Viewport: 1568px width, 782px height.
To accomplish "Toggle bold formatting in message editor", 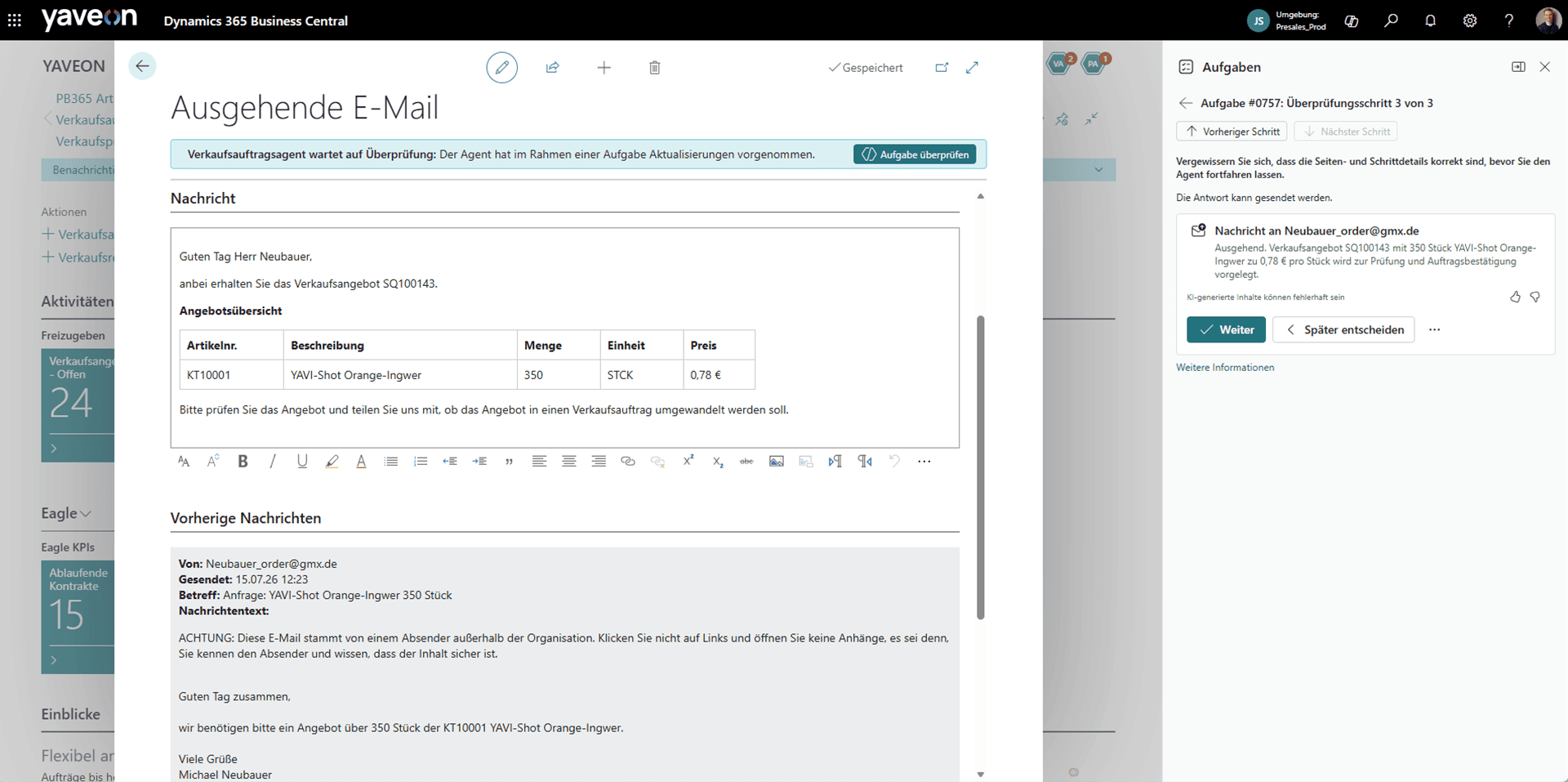I will pyautogui.click(x=243, y=462).
